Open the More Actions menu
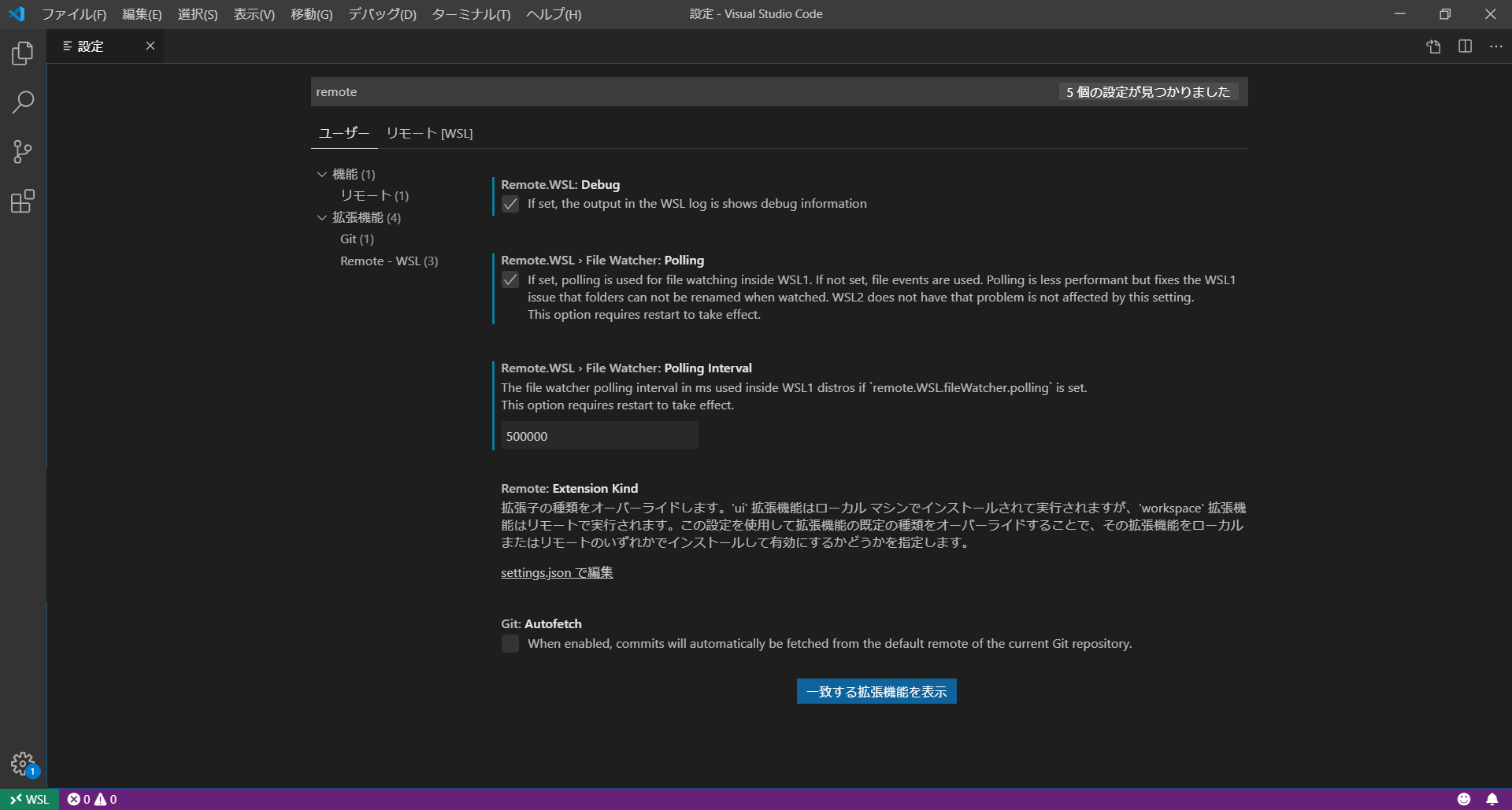 click(1495, 46)
